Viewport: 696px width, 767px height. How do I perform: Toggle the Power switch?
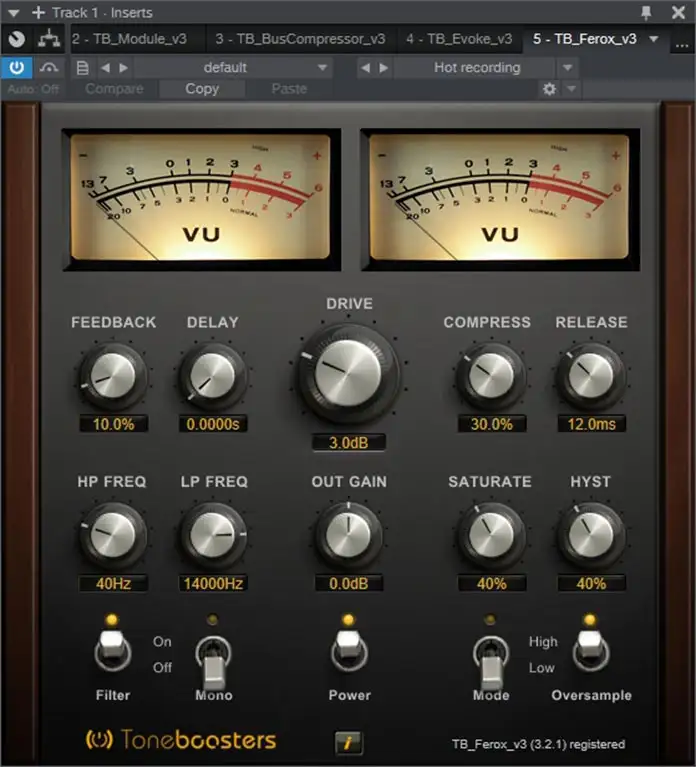coord(349,651)
